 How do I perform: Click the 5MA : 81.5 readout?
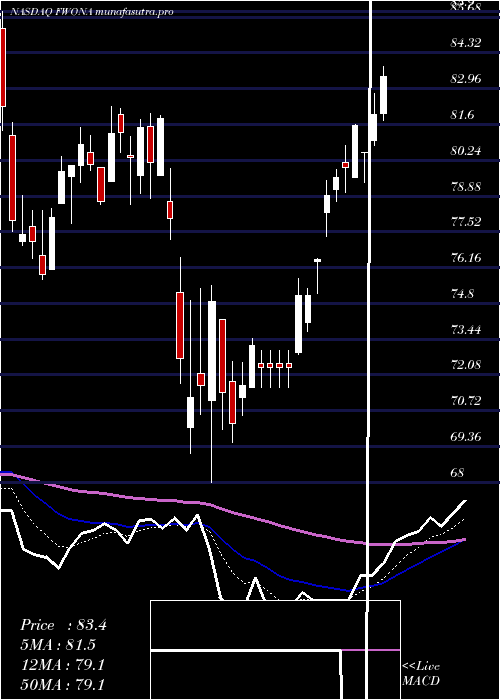point(58,645)
